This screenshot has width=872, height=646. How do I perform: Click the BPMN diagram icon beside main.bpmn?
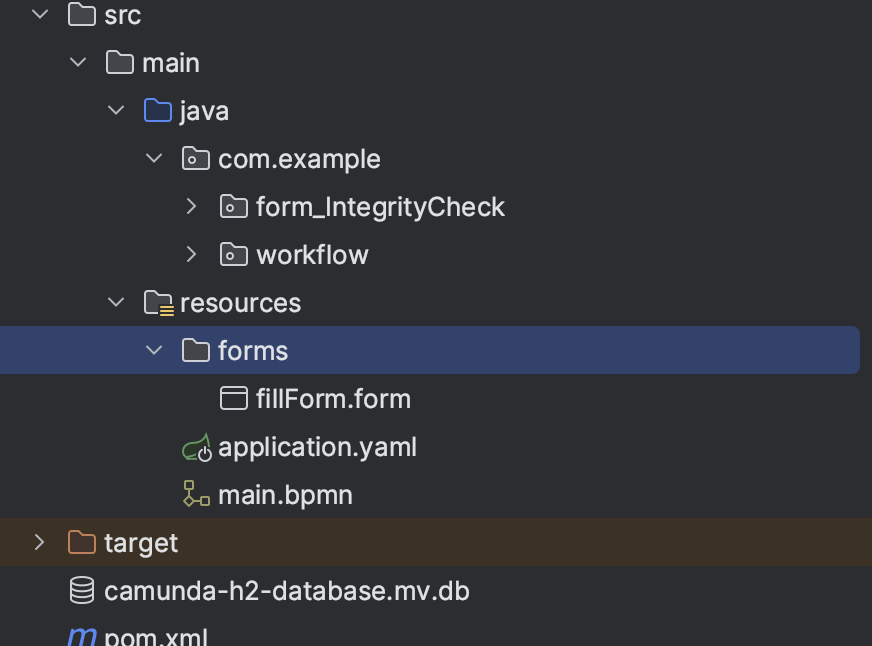tap(196, 495)
